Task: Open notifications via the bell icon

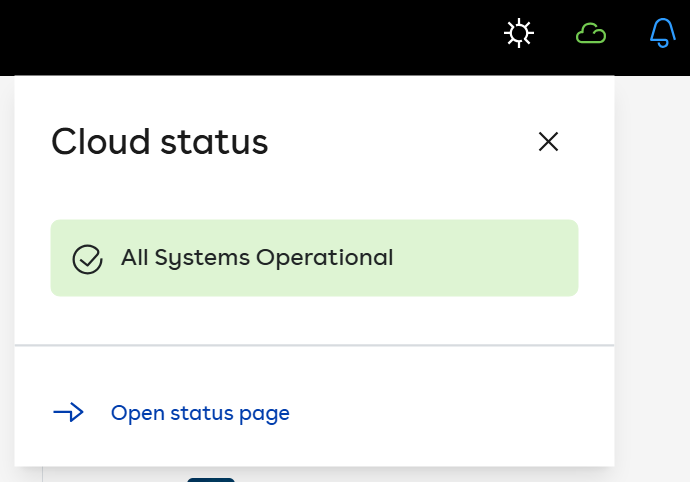Action: (x=663, y=34)
